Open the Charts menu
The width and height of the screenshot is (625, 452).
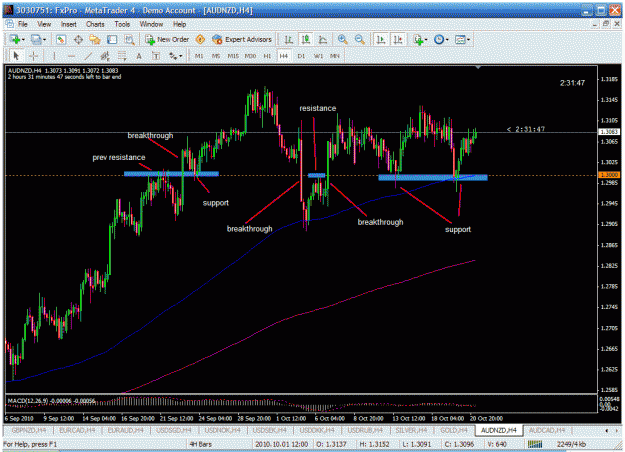95,24
